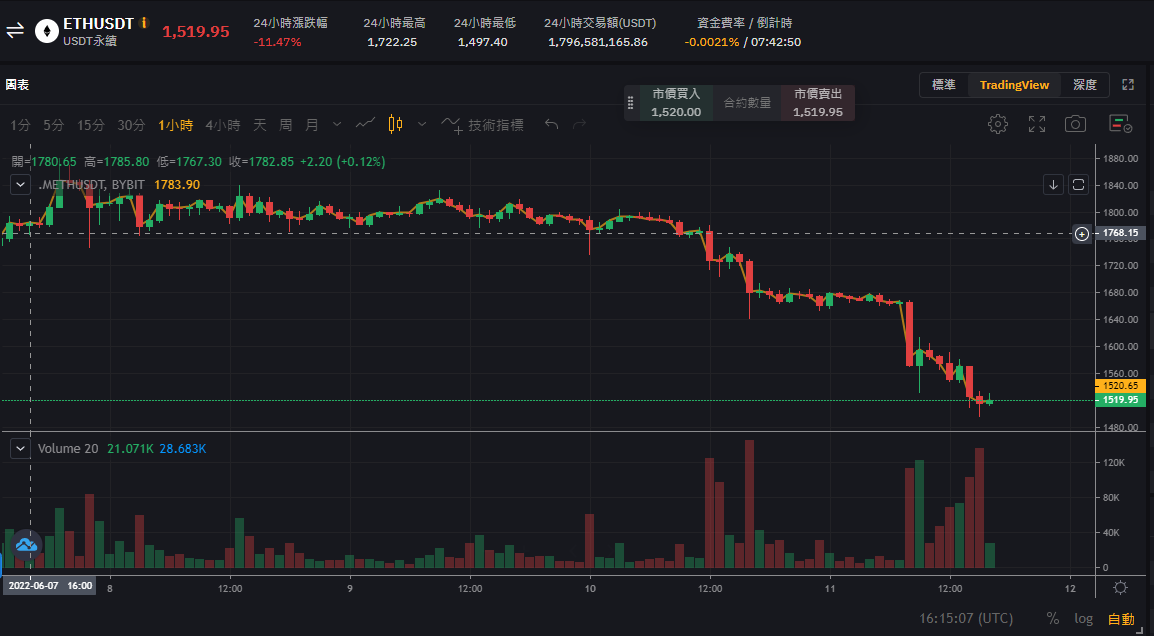Open the order panel display icon
This screenshot has height=636, width=1154.
click(x=1120, y=124)
